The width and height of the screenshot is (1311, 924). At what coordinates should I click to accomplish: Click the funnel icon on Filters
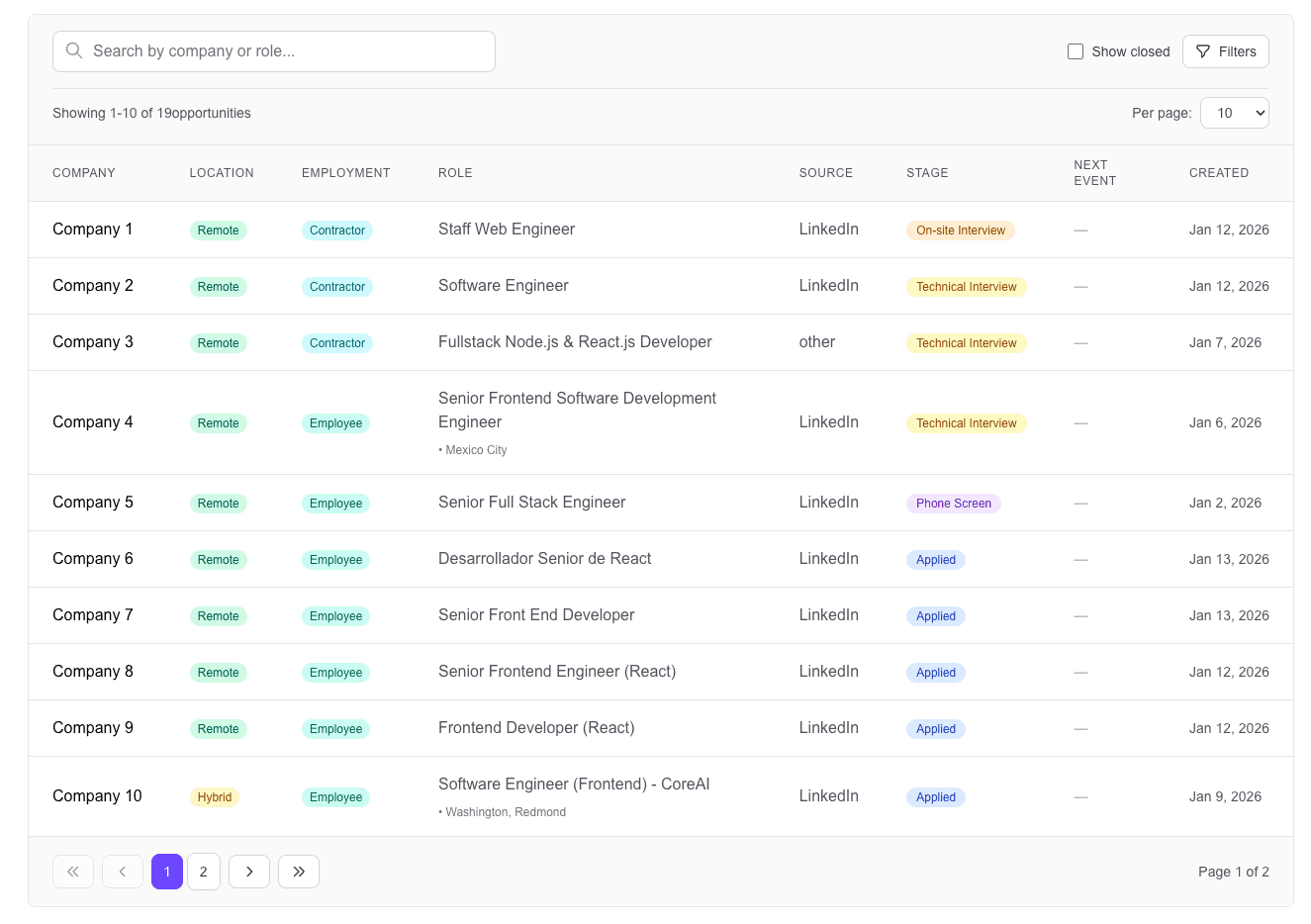tap(1203, 51)
